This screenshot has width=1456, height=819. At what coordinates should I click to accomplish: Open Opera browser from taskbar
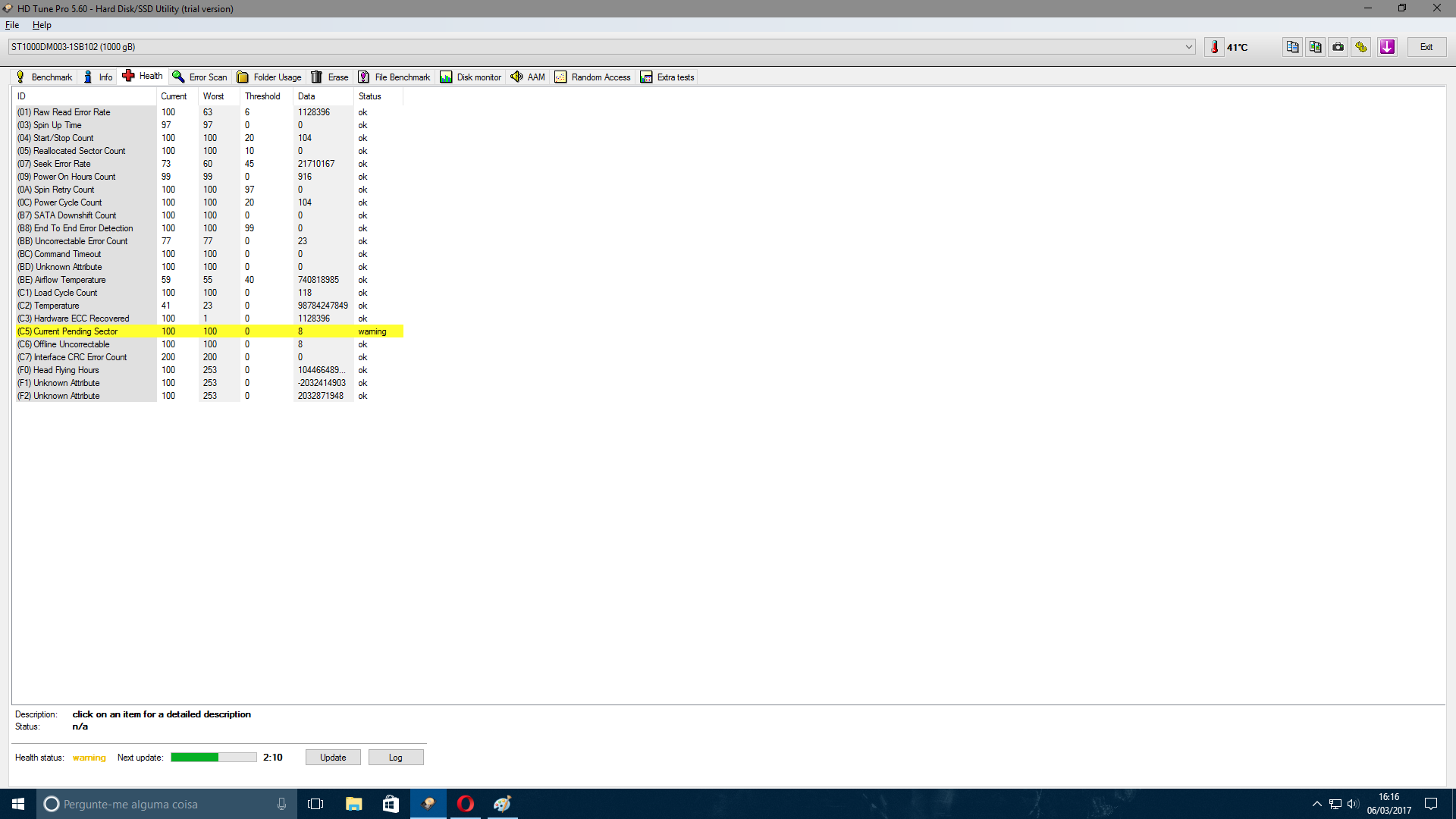coord(466,804)
